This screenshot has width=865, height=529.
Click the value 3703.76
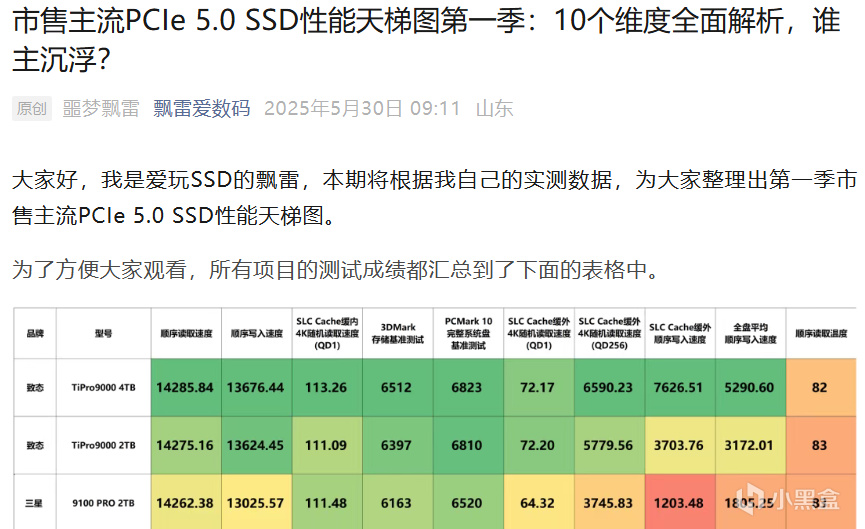[679, 445]
